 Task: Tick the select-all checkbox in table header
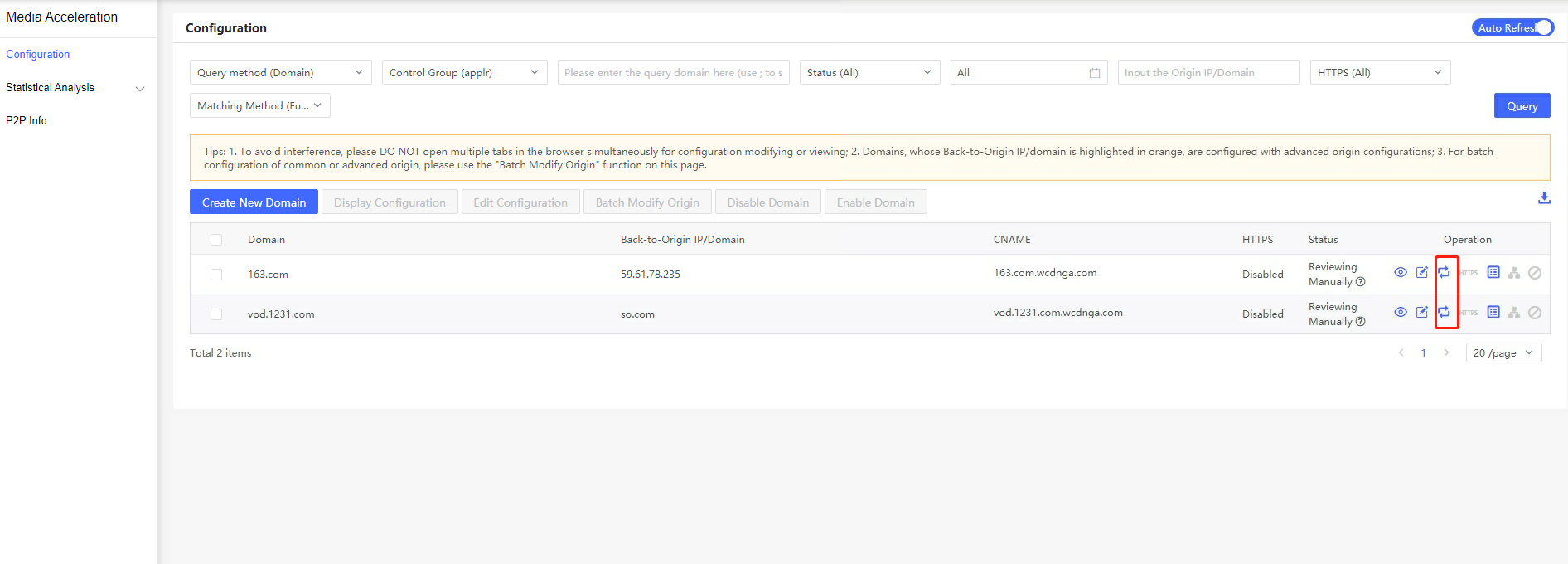click(216, 240)
